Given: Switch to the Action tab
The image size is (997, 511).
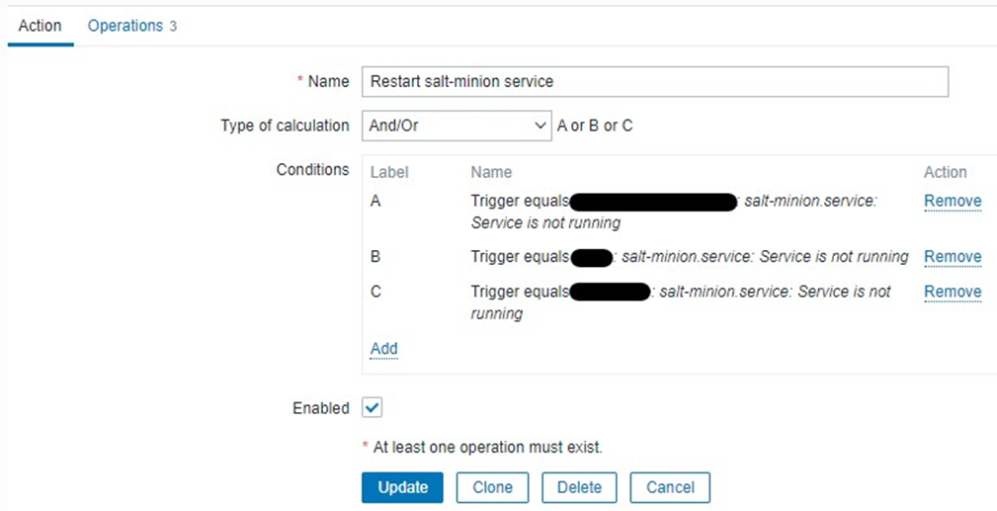Looking at the screenshot, I should coord(40,26).
